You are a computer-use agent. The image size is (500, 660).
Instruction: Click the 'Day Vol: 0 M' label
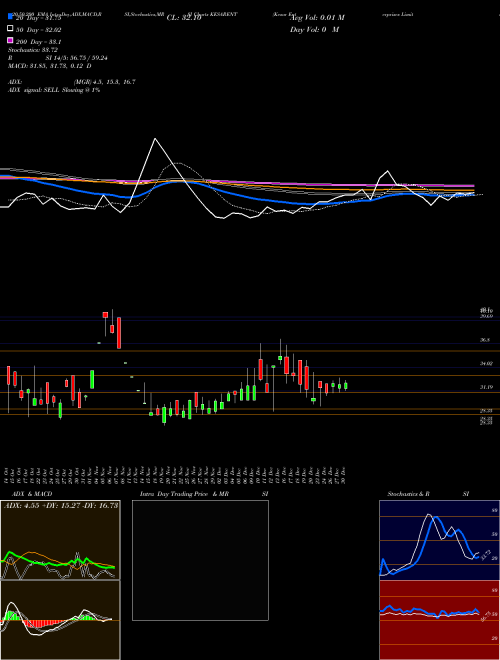click(x=314, y=29)
